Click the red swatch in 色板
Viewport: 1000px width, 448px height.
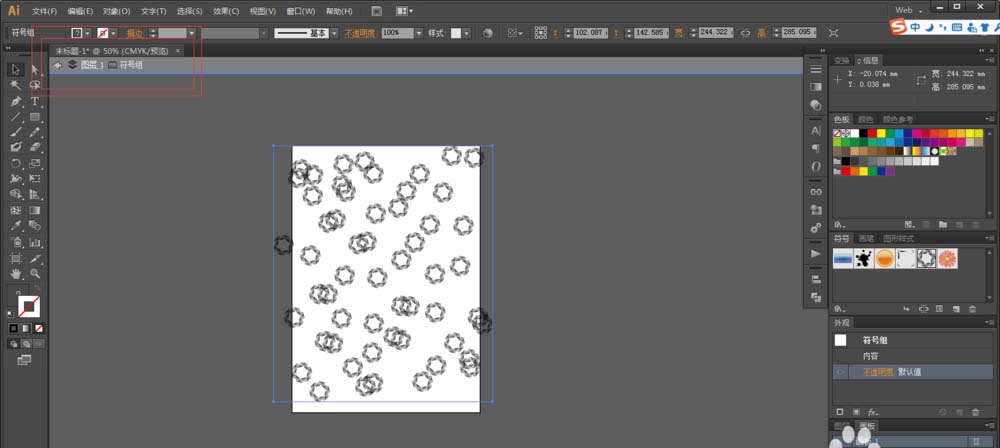coord(872,133)
